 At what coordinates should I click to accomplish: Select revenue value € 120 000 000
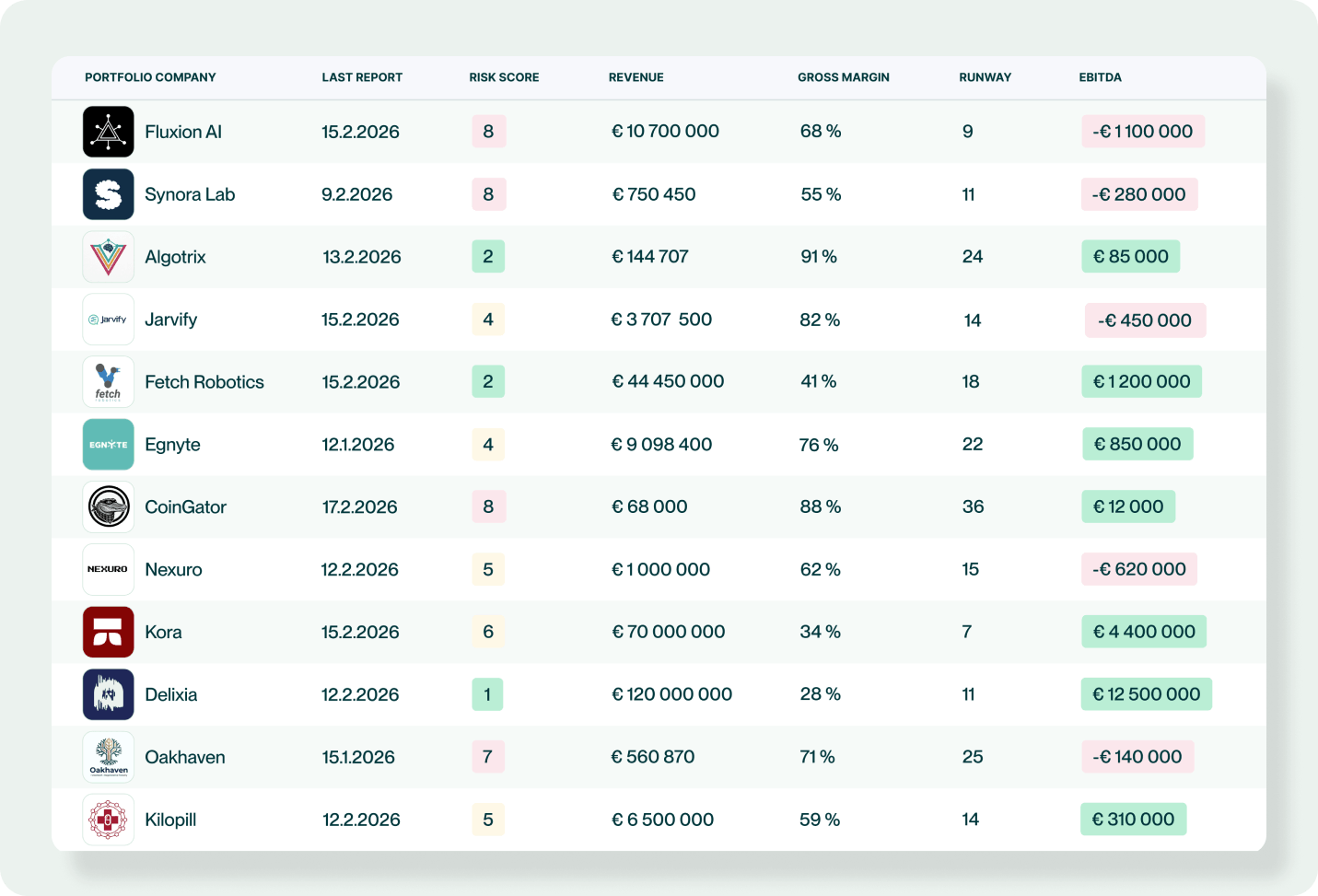pyautogui.click(x=671, y=694)
